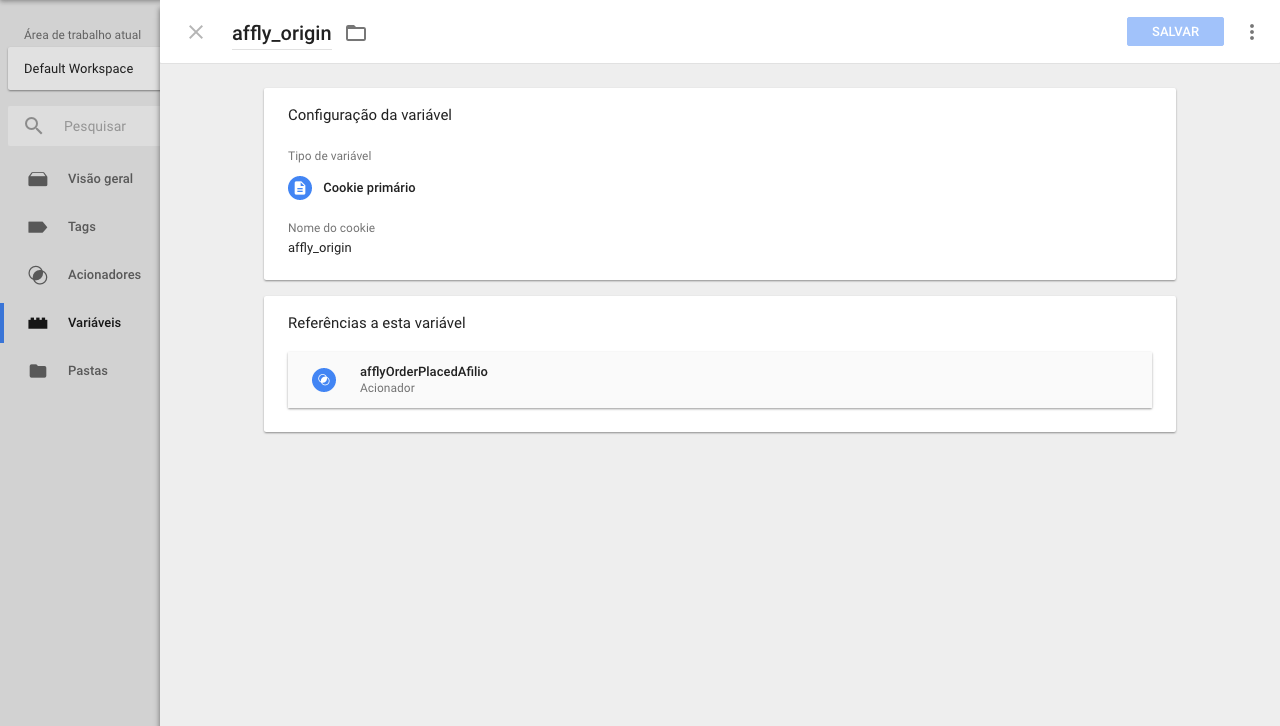Viewport: 1280px width, 726px height.
Task: Click the Acionadores triggers icon
Action: point(38,275)
